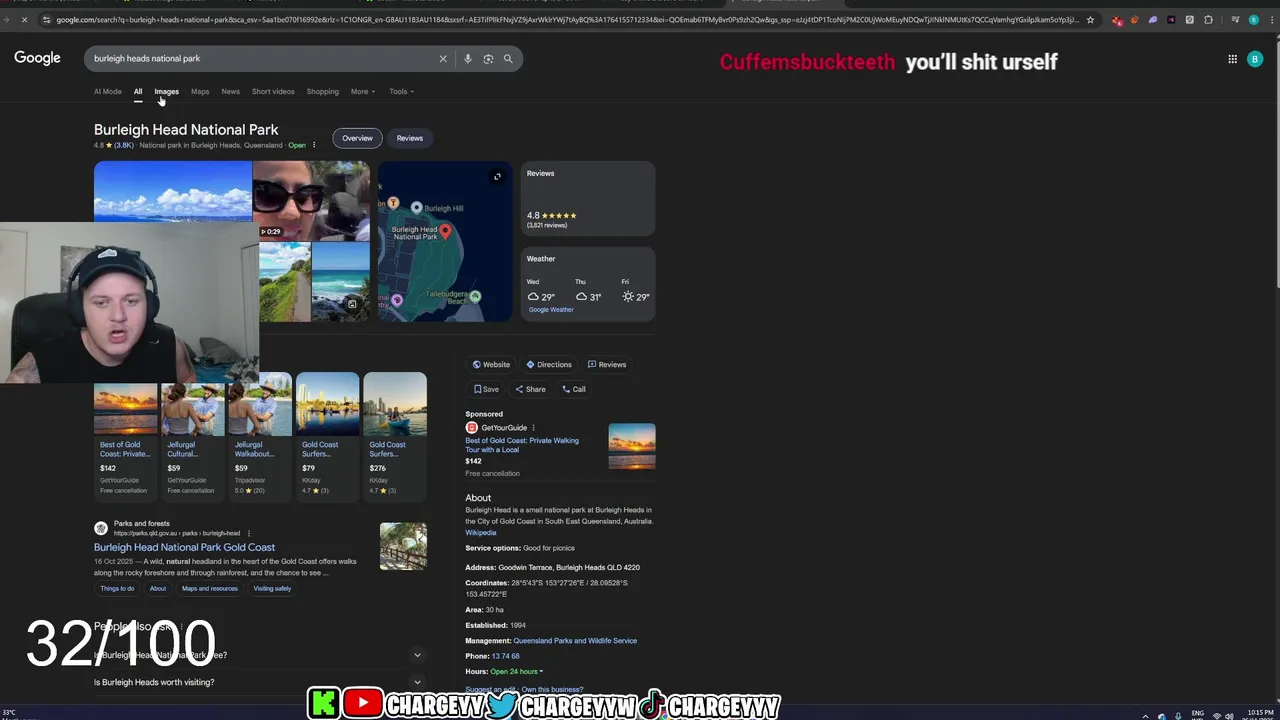The width and height of the screenshot is (1280, 720).
Task: Open the network icon in the system tray
Action: tap(1217, 716)
